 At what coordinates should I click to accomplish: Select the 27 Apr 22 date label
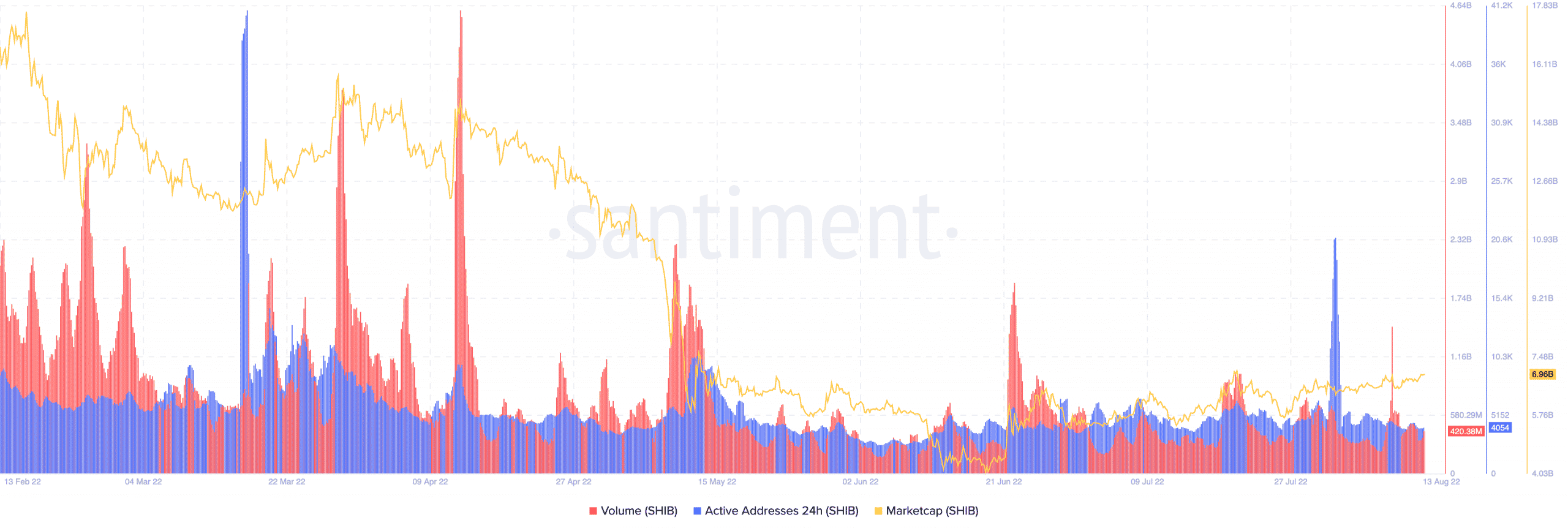click(x=573, y=481)
